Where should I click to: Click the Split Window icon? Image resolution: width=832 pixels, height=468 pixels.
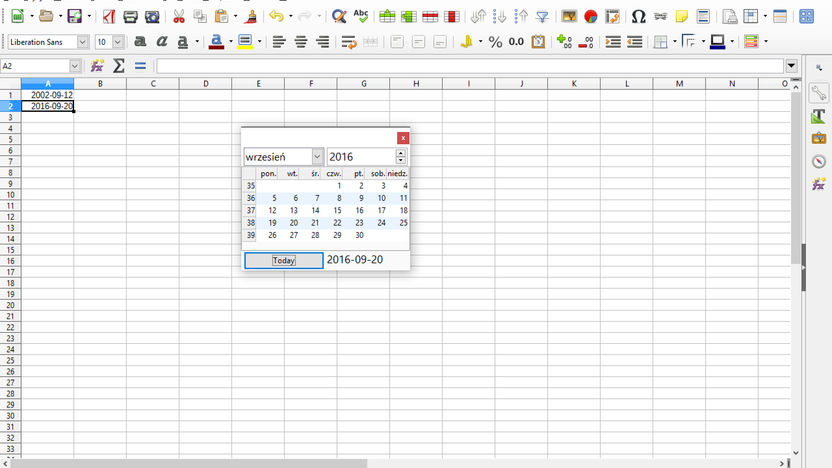[780, 16]
